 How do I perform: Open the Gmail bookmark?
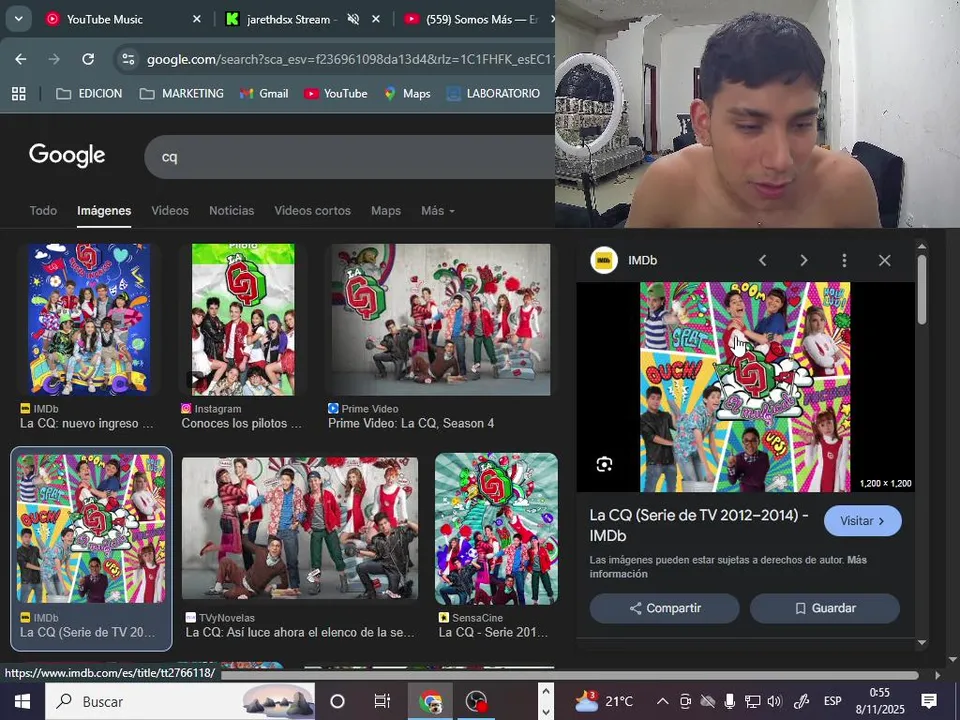click(264, 94)
